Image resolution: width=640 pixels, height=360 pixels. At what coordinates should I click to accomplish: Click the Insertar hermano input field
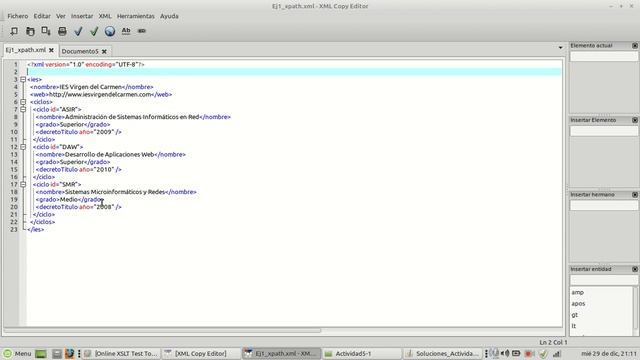click(603, 205)
